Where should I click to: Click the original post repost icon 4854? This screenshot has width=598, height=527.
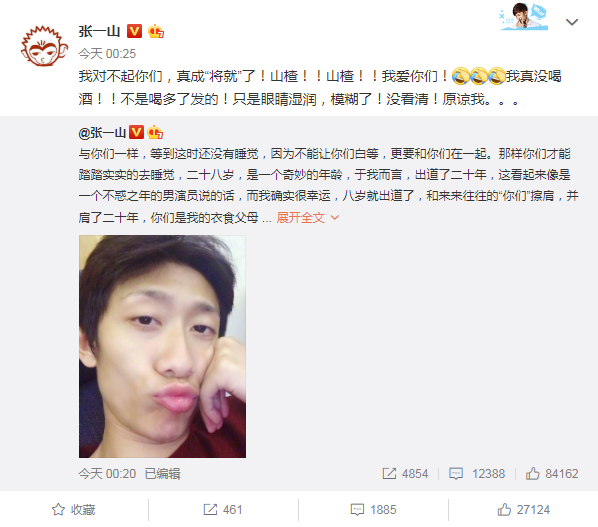tap(405, 474)
